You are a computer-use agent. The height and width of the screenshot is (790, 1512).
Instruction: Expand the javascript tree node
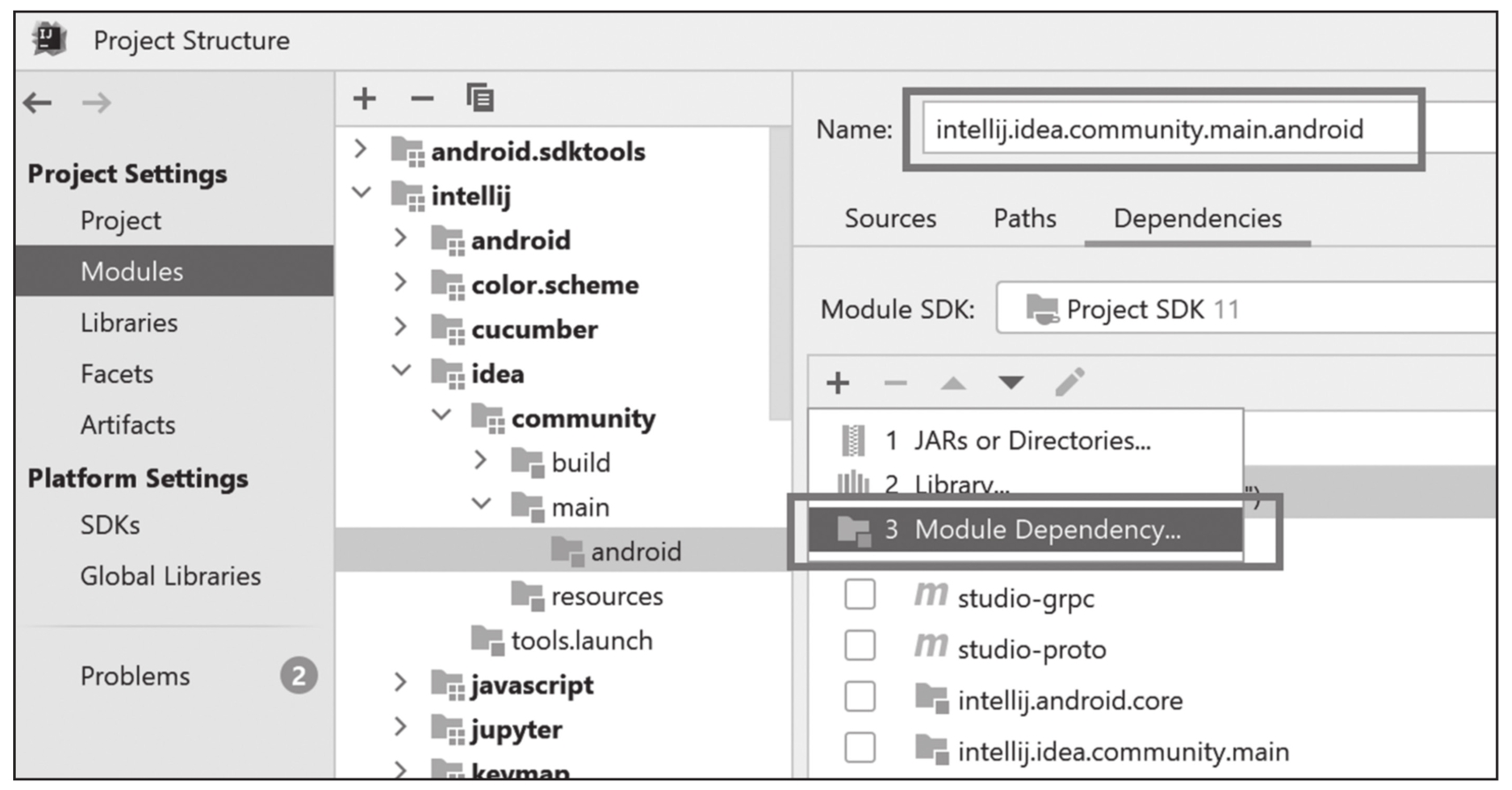pos(400,682)
